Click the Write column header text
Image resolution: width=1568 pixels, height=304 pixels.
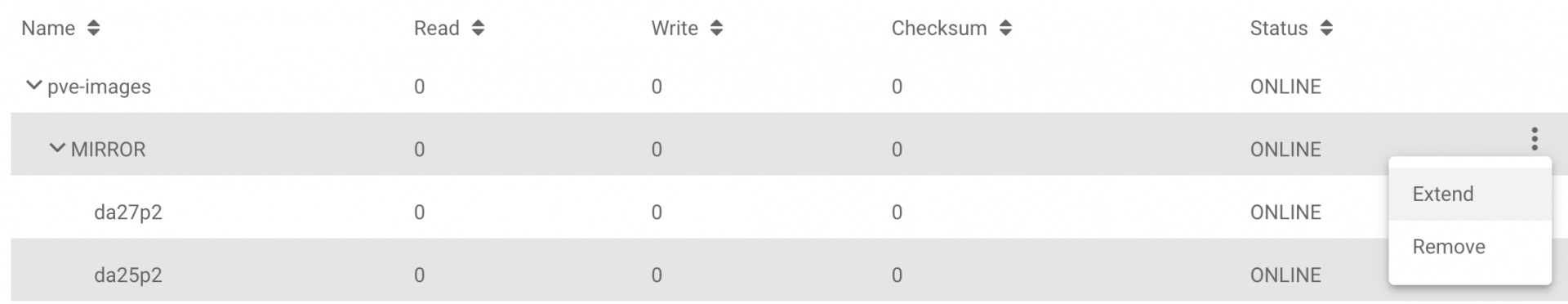point(675,29)
